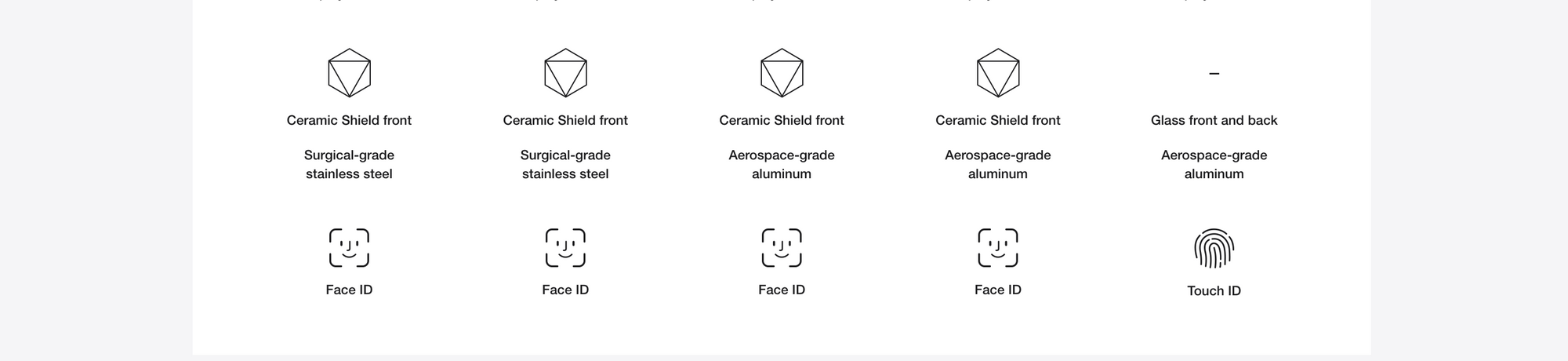Image resolution: width=1568 pixels, height=361 pixels.
Task: Click the Ceramic Shield icon in third column
Action: click(782, 73)
